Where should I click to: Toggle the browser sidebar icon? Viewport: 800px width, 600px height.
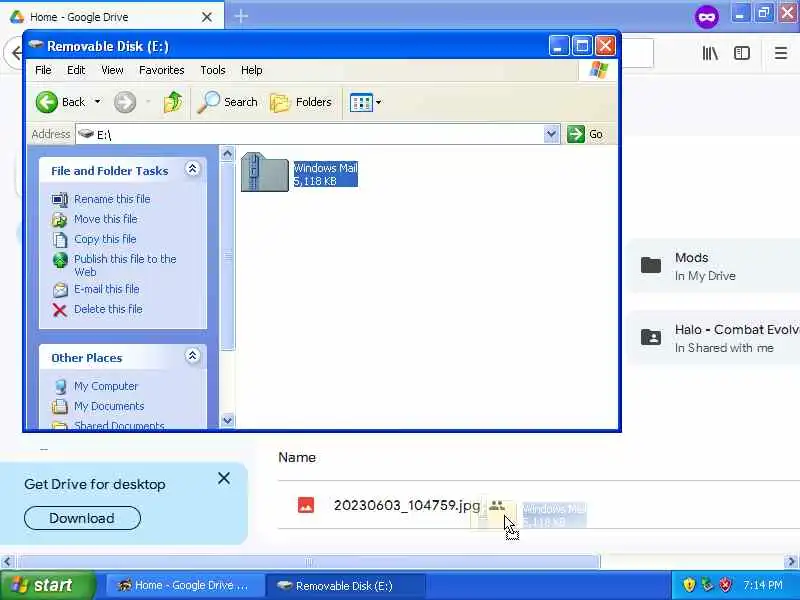pos(742,53)
